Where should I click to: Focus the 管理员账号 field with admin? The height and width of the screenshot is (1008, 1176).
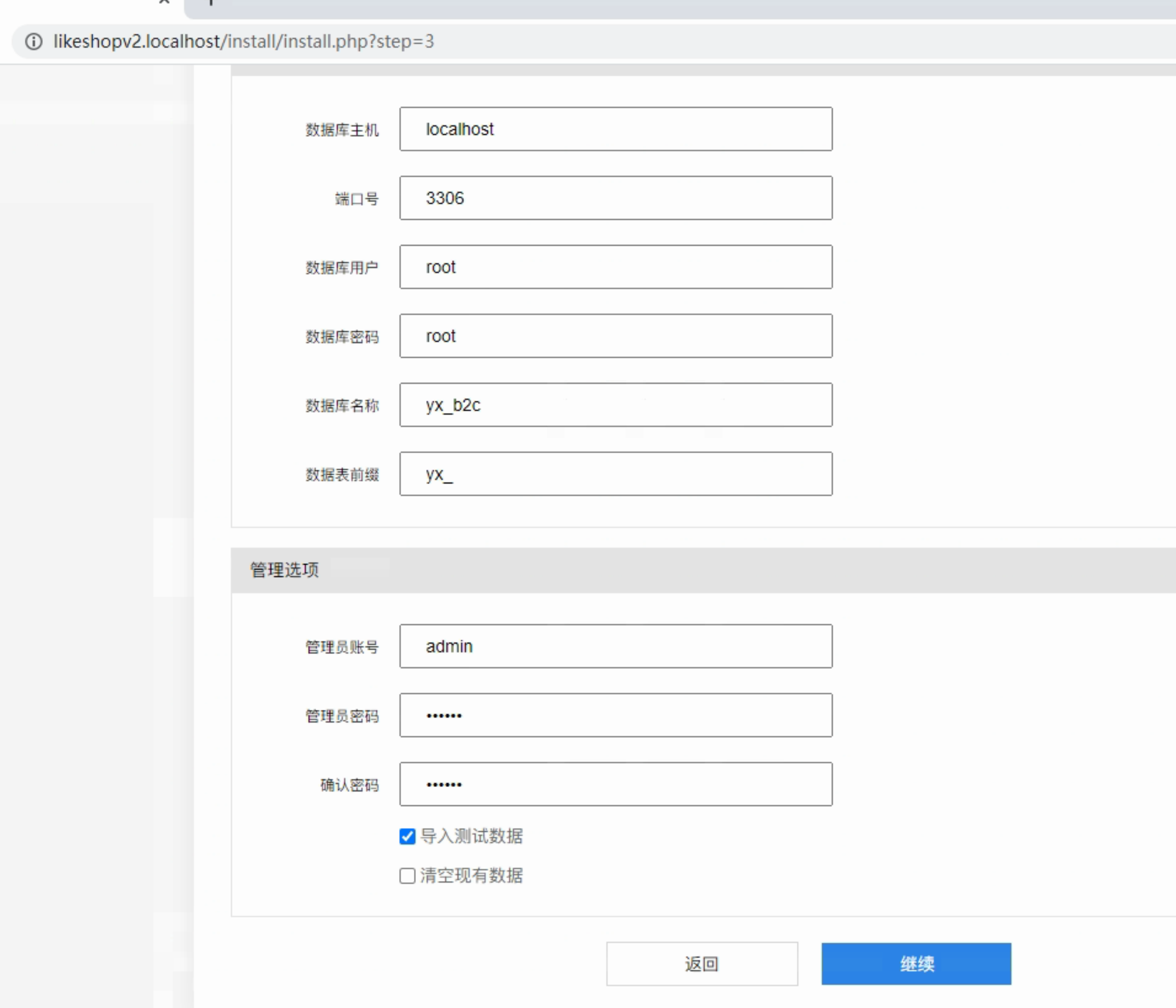[x=616, y=647]
